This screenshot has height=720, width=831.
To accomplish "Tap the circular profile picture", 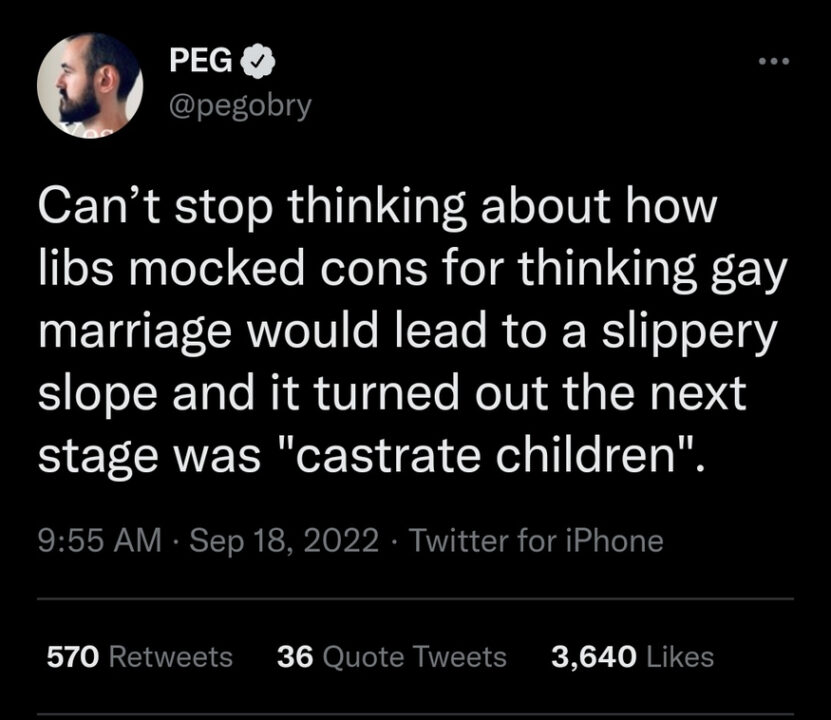I will click(90, 85).
